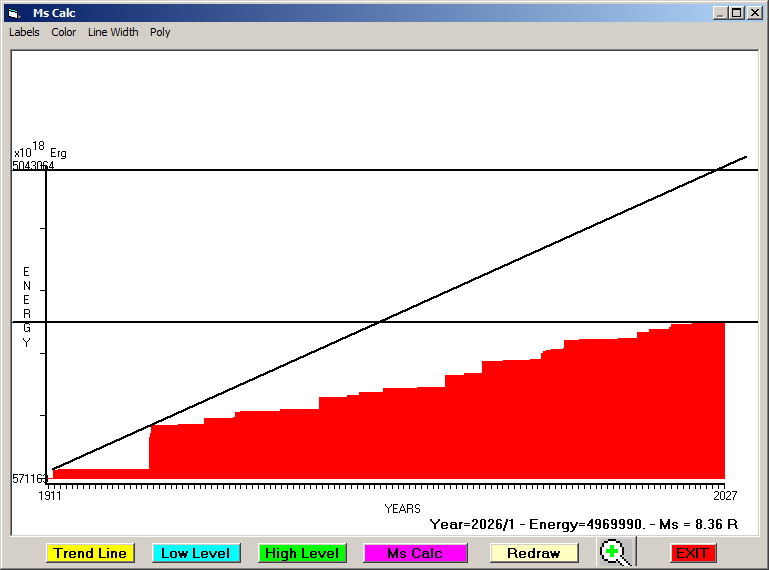Click the 1911 start year label
The image size is (769, 570).
coord(50,496)
